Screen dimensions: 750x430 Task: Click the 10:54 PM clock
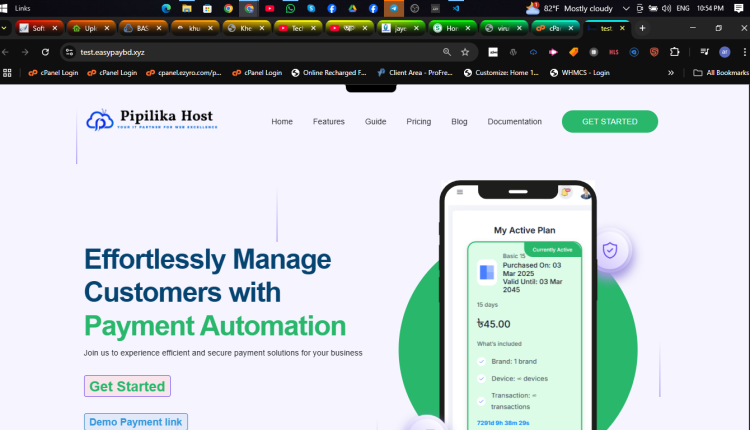[x=710, y=8]
